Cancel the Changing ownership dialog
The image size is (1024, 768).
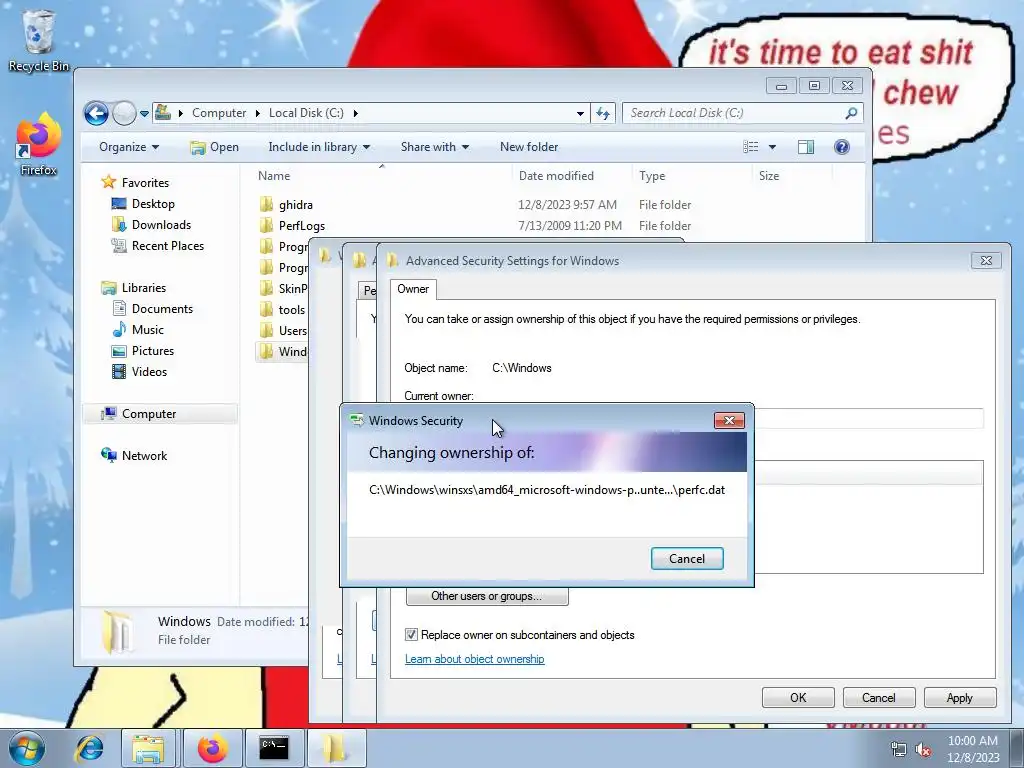click(687, 558)
